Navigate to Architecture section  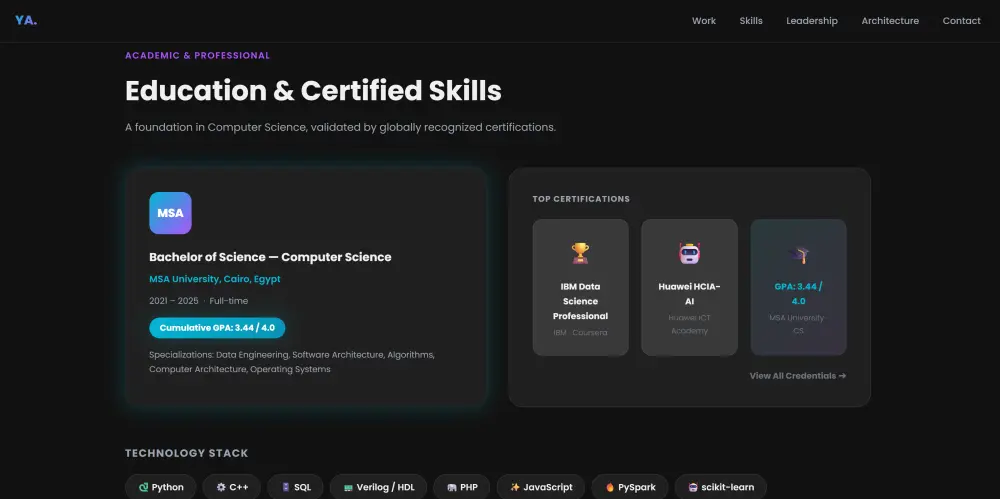click(x=890, y=21)
